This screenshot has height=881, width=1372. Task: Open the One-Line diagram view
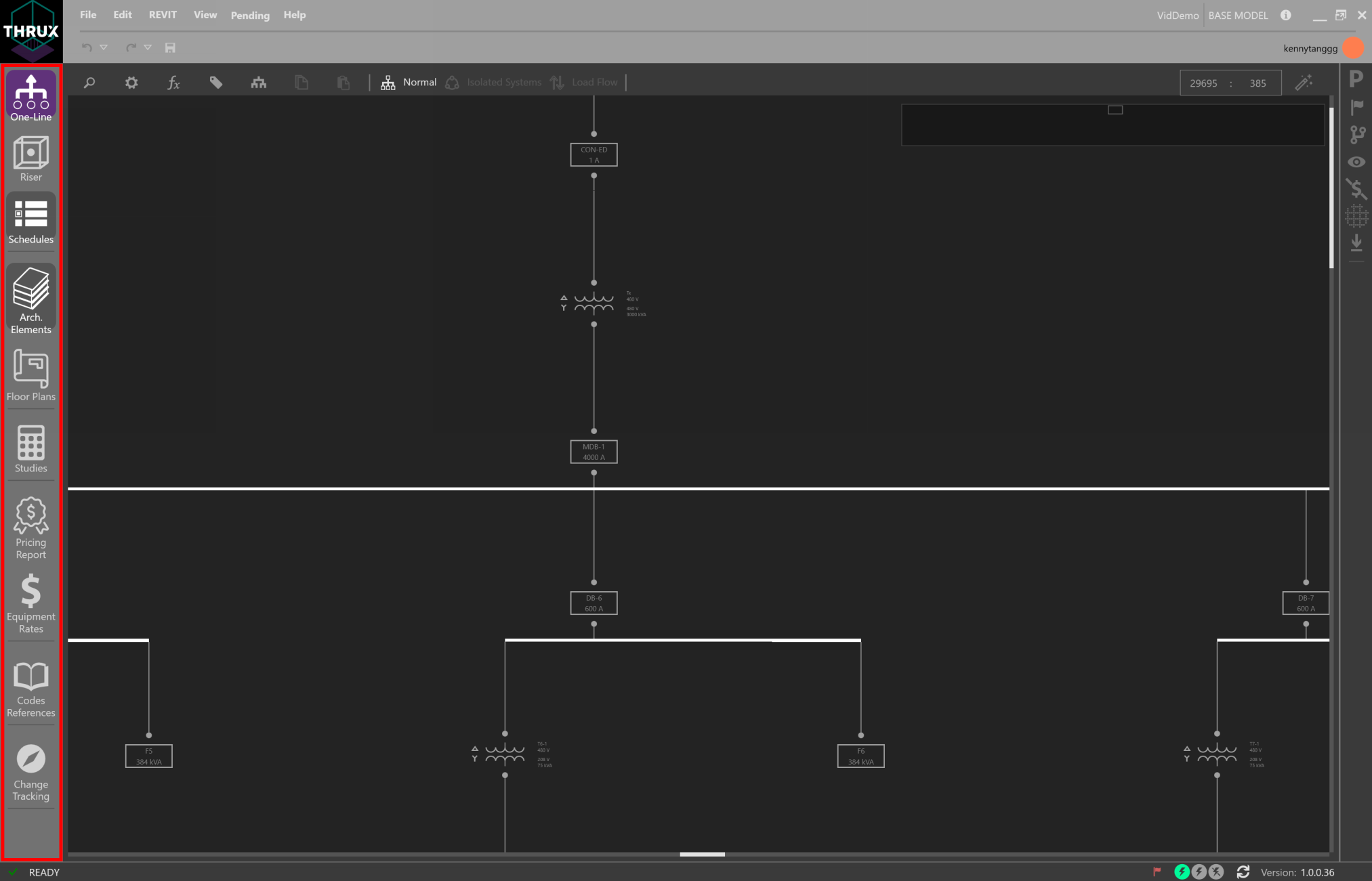pyautogui.click(x=30, y=95)
